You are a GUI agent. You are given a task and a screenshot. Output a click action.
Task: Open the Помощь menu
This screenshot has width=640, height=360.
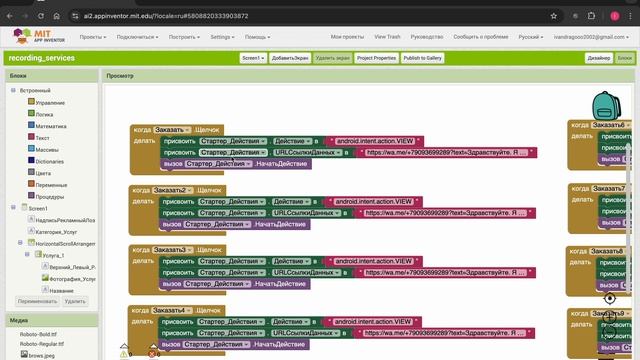pyautogui.click(x=257, y=37)
